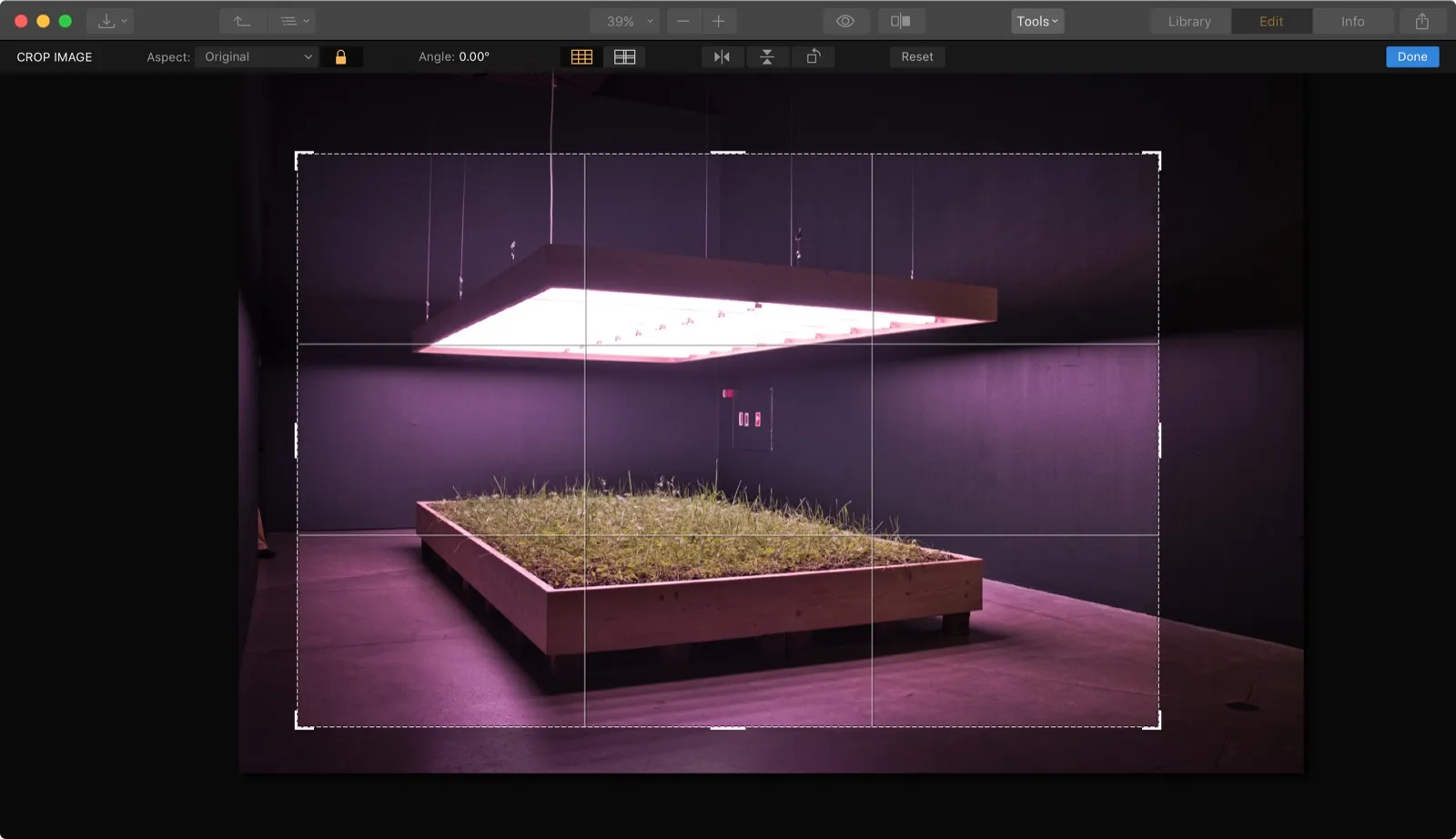Select the rule-of-thirds grid overlay
The height and width of the screenshot is (839, 1456).
(x=581, y=57)
